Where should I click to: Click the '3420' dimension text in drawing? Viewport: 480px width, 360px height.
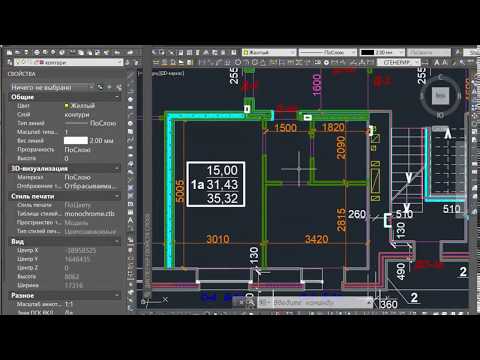click(x=316, y=239)
